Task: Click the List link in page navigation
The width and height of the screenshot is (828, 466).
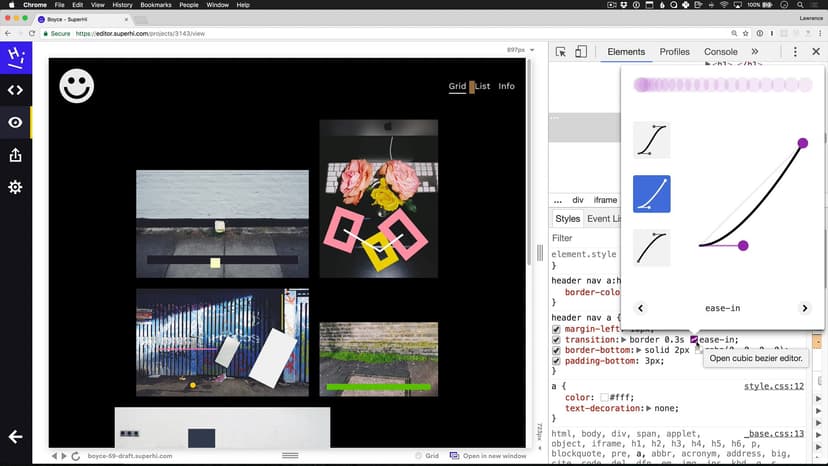Action: click(x=483, y=86)
